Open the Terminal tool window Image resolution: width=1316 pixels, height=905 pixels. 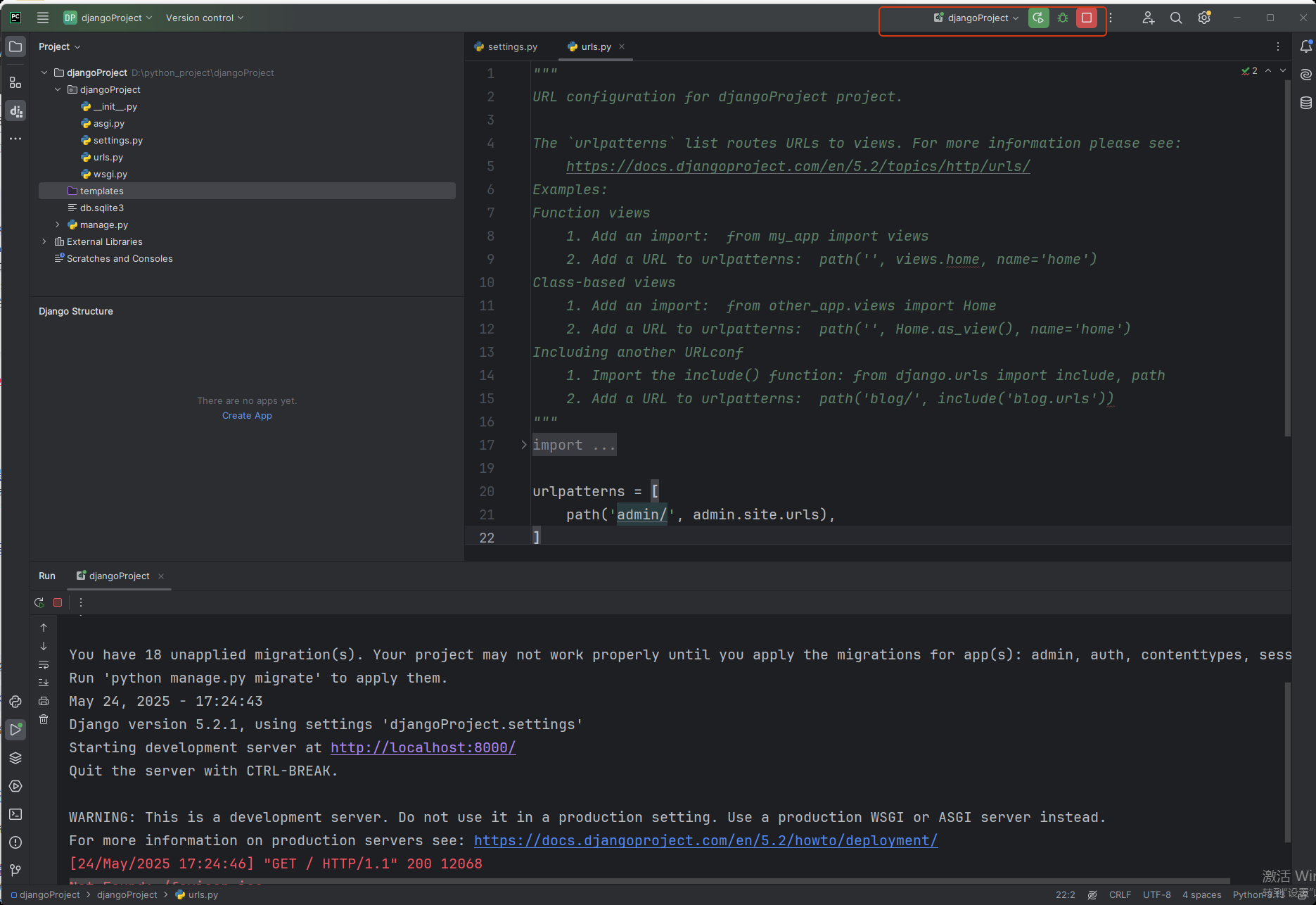15,814
